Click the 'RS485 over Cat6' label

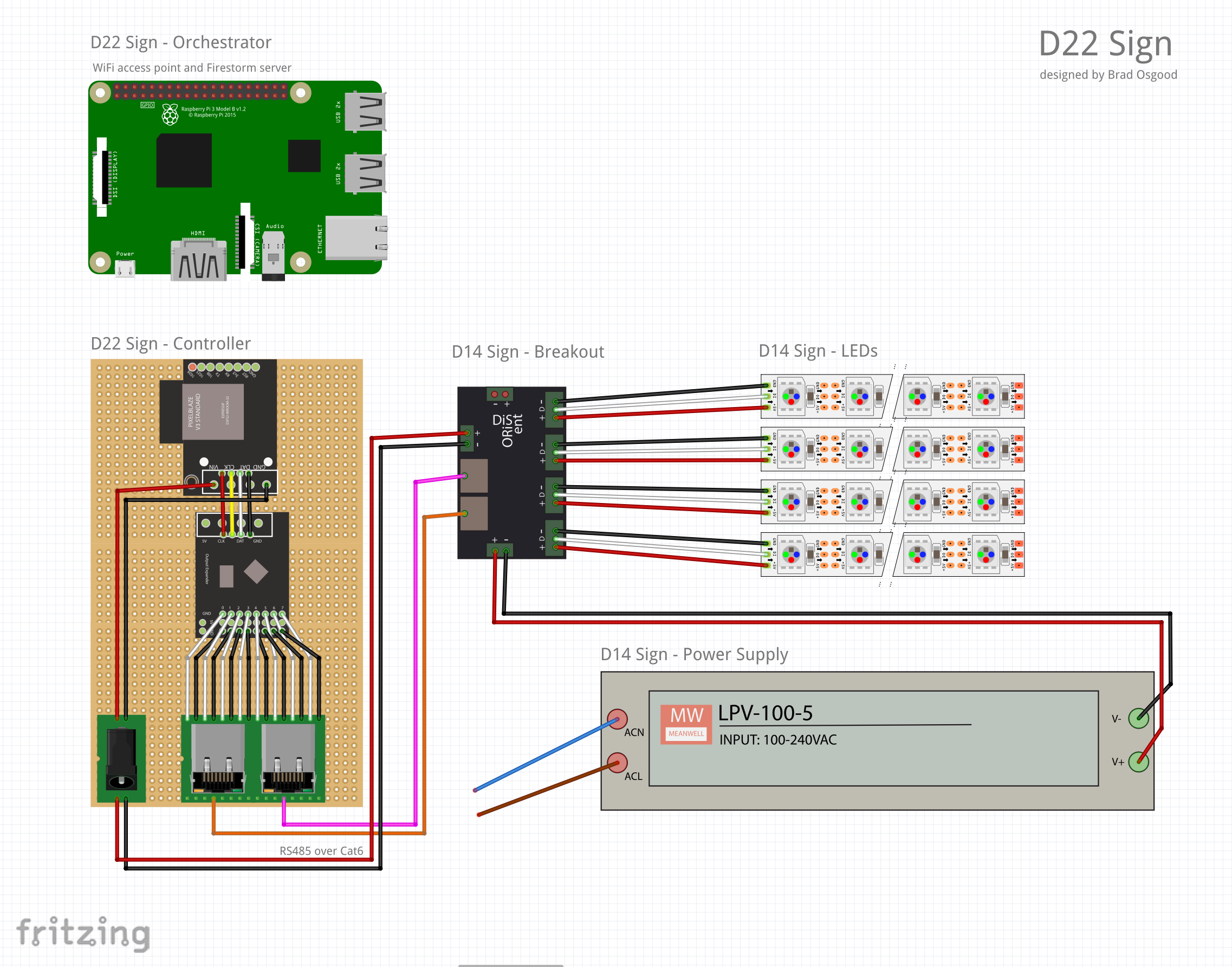click(x=321, y=850)
